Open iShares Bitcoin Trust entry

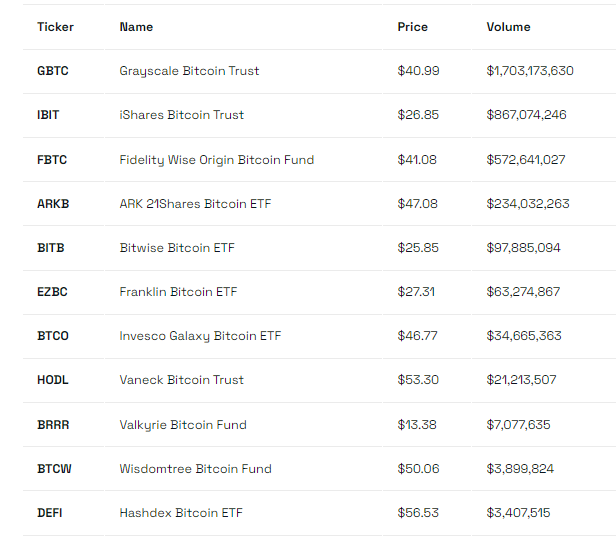point(181,115)
